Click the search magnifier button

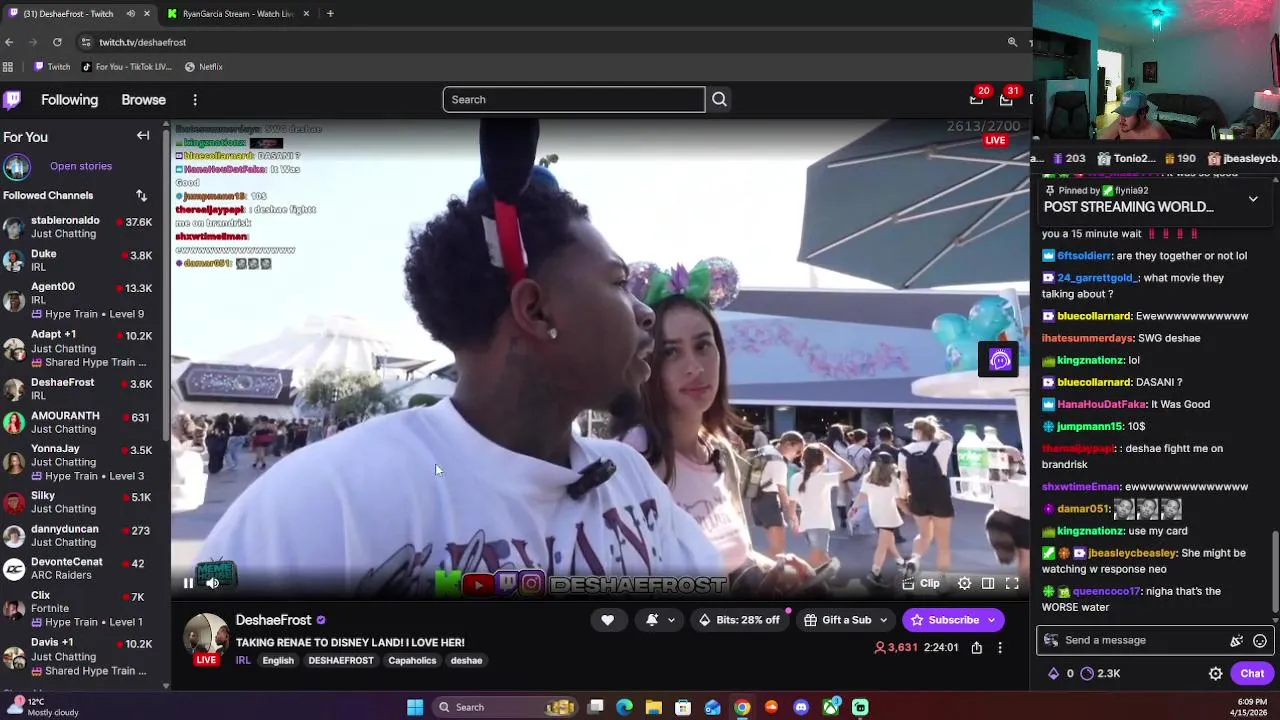point(719,100)
